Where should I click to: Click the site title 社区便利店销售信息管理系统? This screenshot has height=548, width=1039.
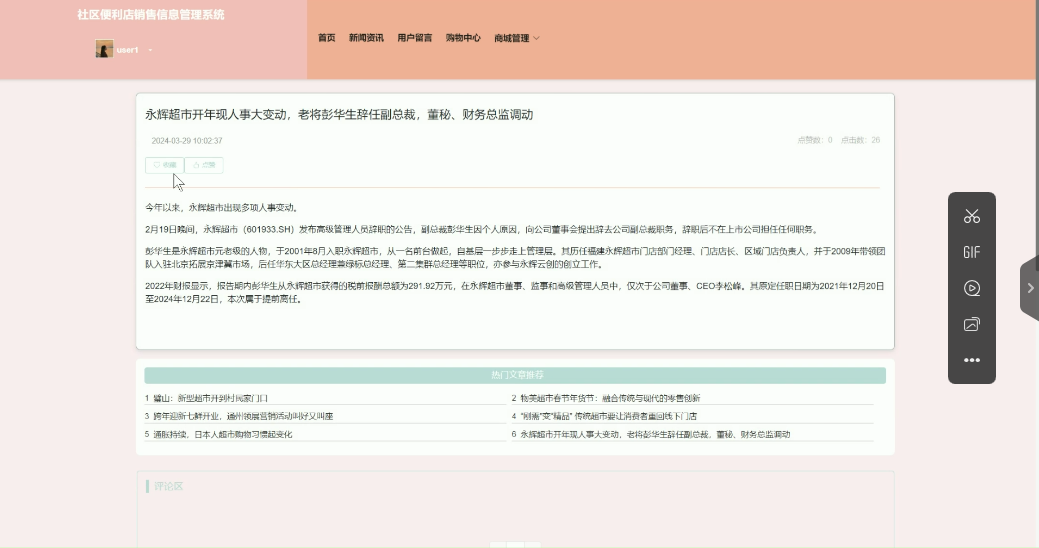[150, 15]
